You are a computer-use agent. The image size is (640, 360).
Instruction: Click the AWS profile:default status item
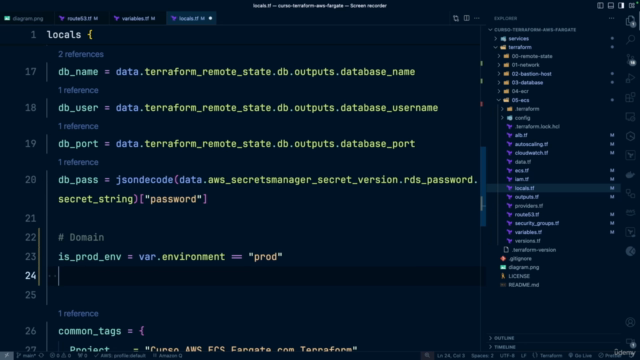click(x=120, y=356)
